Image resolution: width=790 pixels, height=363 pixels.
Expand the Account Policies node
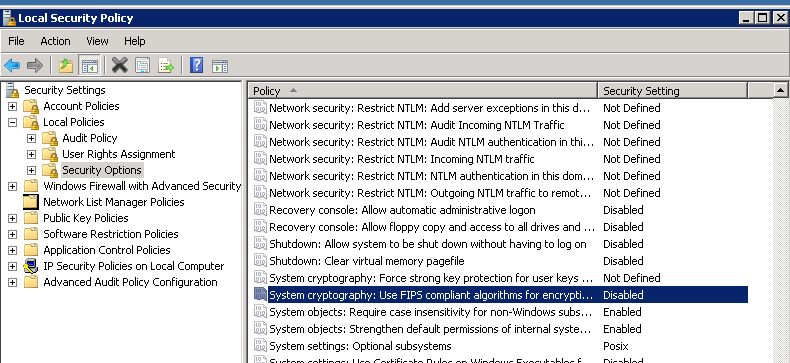coord(13,106)
